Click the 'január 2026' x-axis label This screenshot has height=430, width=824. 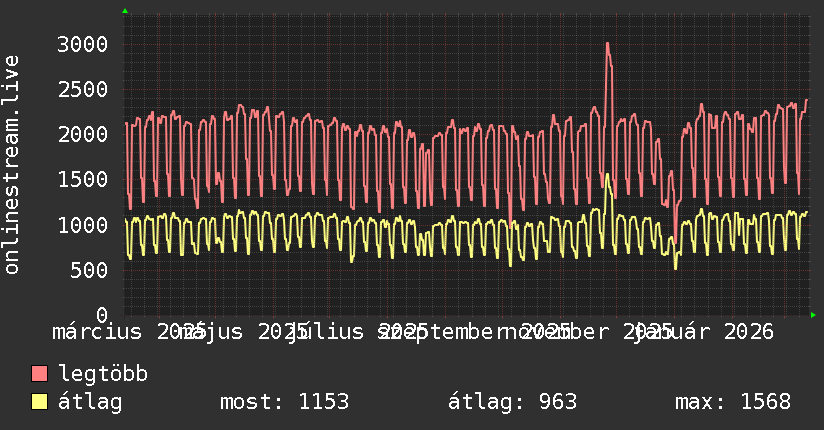click(702, 332)
